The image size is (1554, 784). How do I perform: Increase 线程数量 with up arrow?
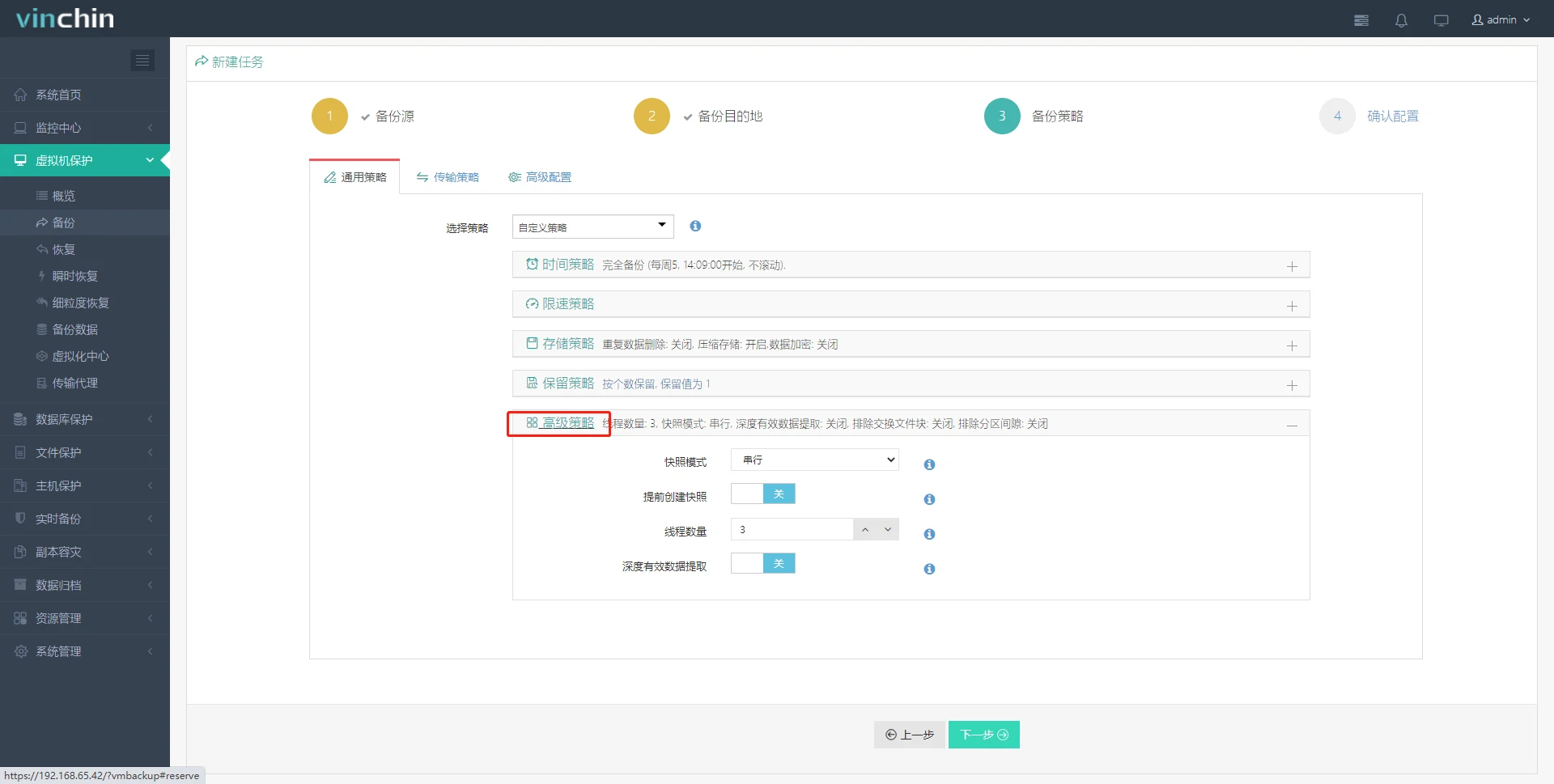(865, 529)
